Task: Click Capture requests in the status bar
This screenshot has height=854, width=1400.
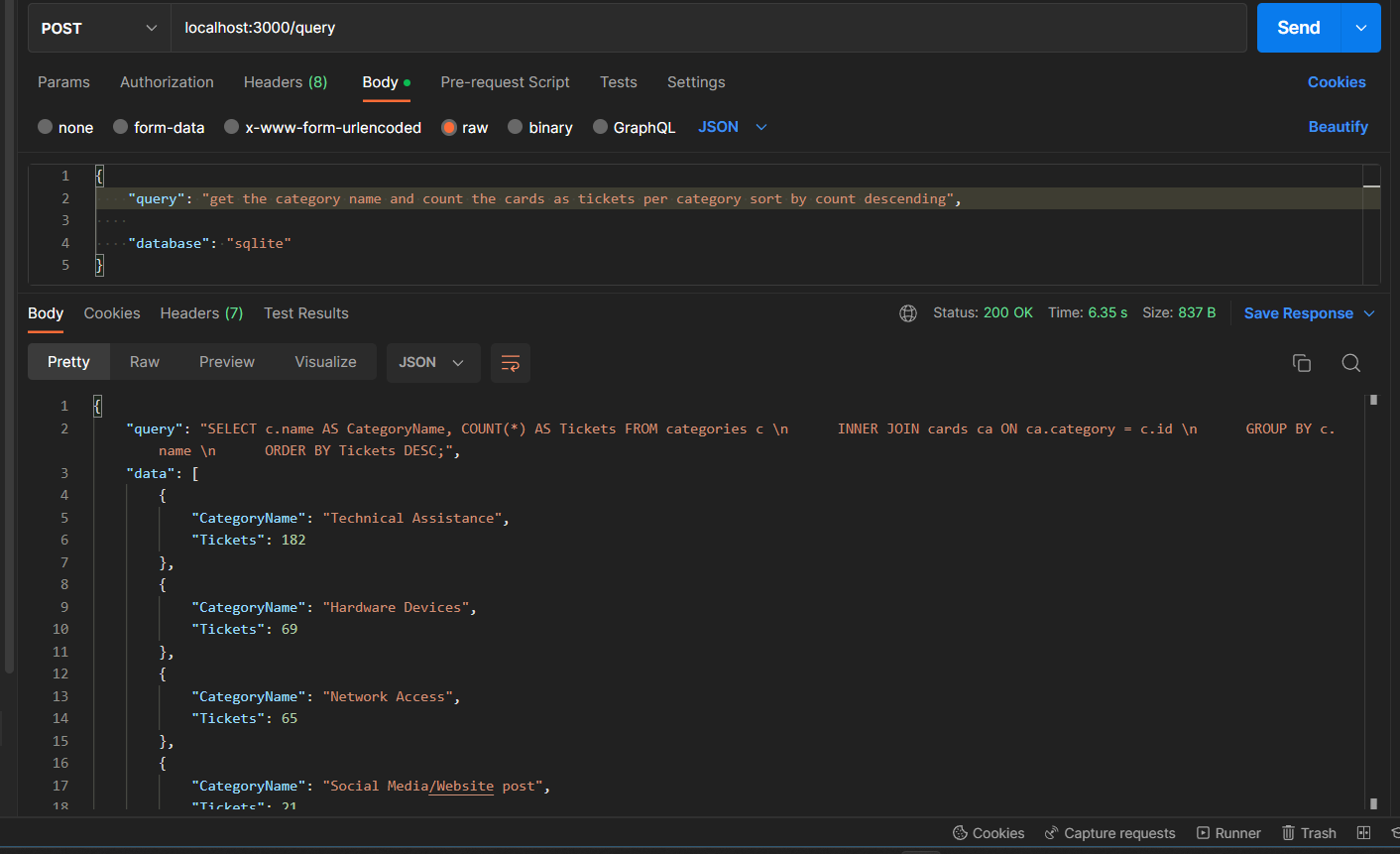Action: pos(1109,833)
